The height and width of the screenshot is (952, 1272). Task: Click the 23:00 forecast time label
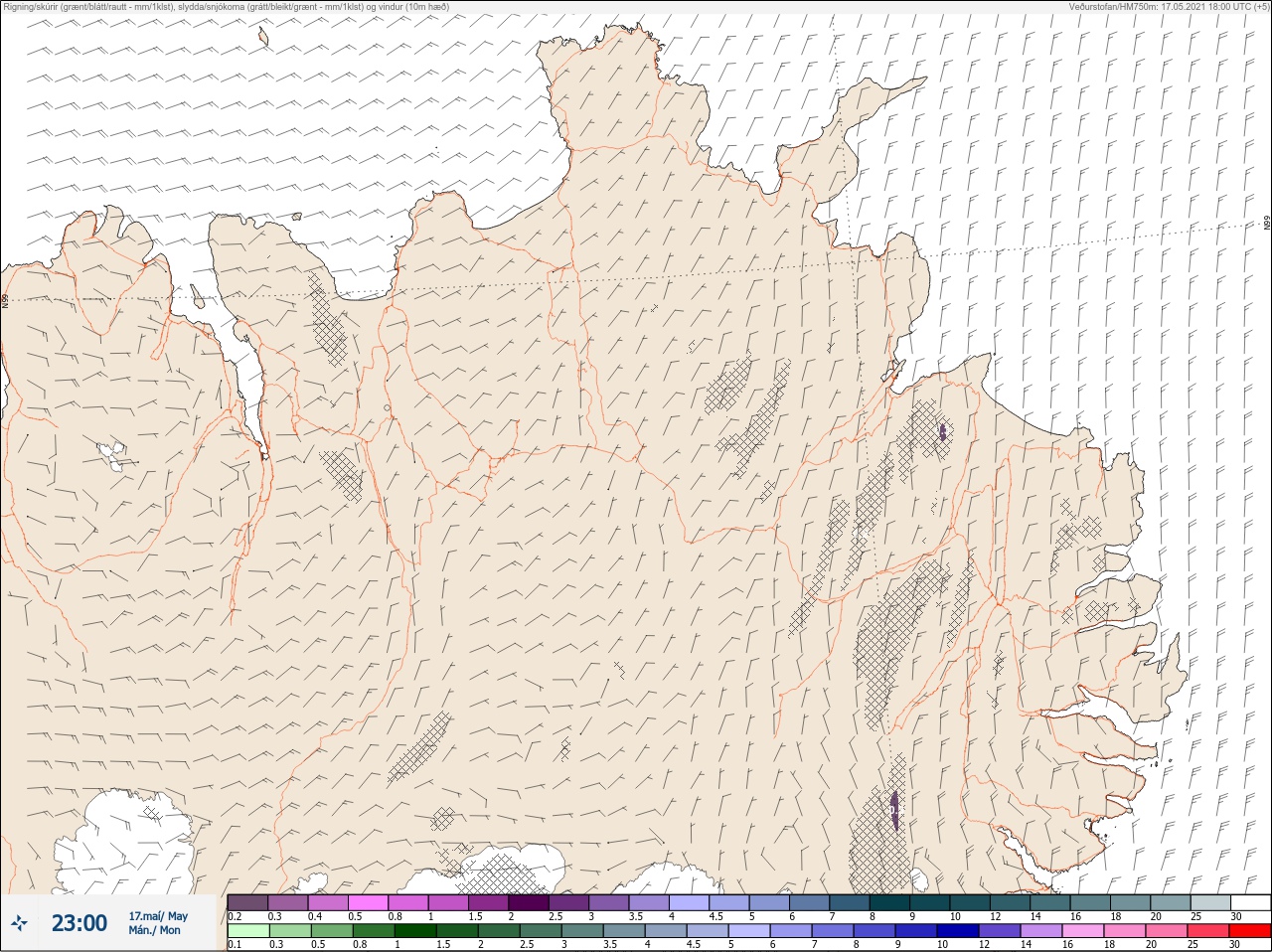click(79, 923)
